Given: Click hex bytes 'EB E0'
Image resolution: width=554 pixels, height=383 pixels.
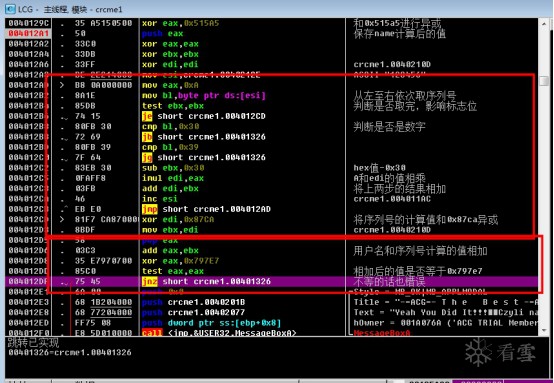Looking at the screenshot, I should pyautogui.click(x=88, y=209).
